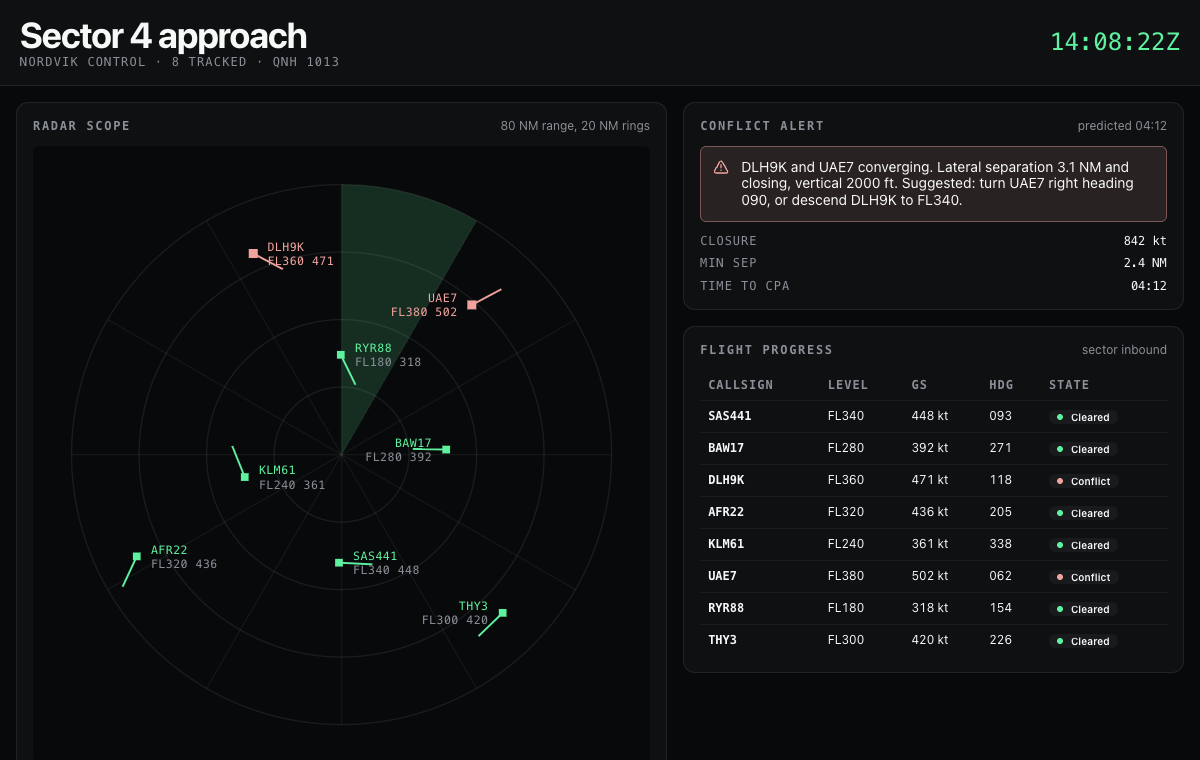Select the BAW17 aircraft blip on radar
This screenshot has height=760, width=1200.
[446, 450]
